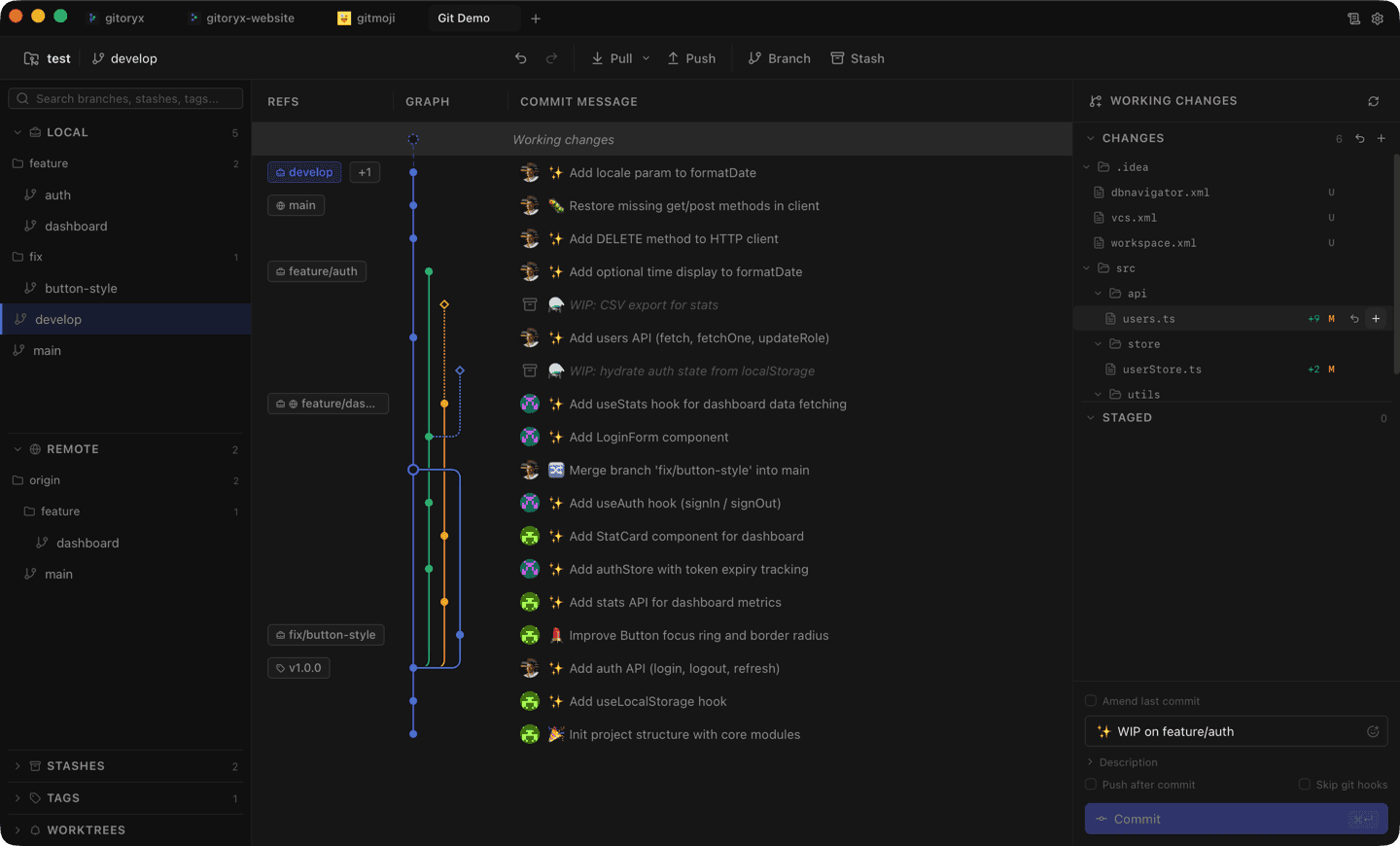Enable Push after commit checkbox
This screenshot has height=846, width=1400.
coord(1091,785)
